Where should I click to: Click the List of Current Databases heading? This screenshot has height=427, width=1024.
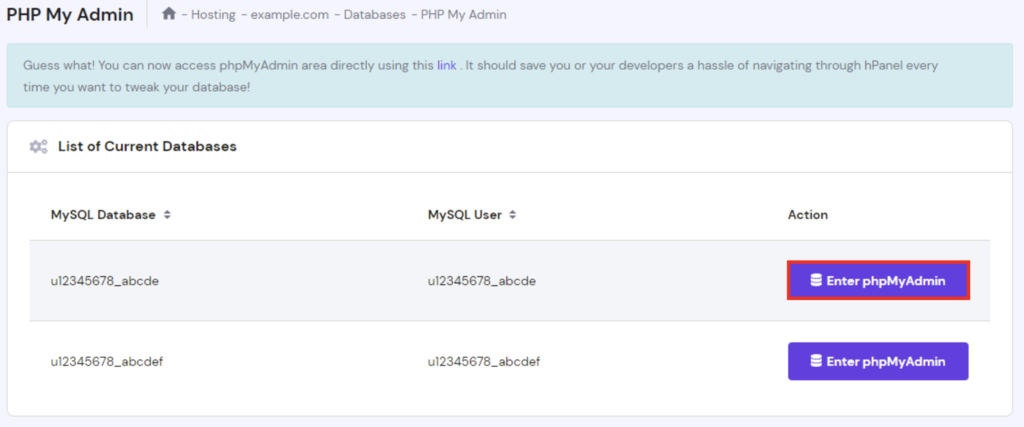click(x=147, y=146)
